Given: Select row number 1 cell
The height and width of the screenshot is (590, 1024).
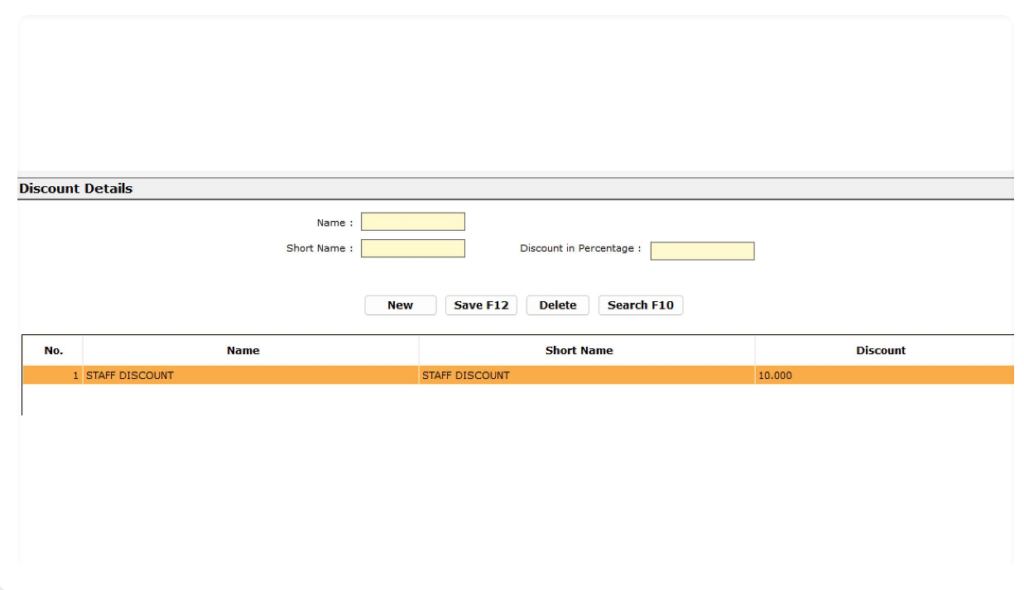Looking at the screenshot, I should tap(54, 376).
